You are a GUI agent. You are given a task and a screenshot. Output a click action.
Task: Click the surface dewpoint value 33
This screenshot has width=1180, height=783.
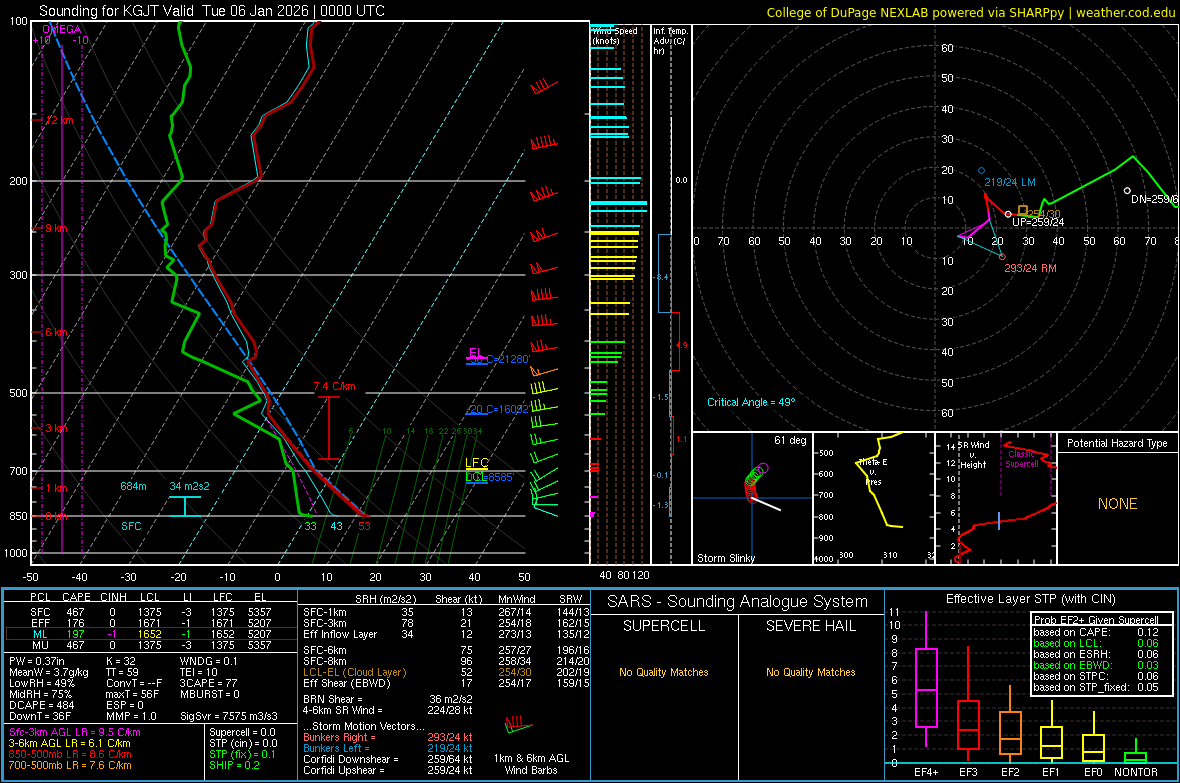click(310, 526)
